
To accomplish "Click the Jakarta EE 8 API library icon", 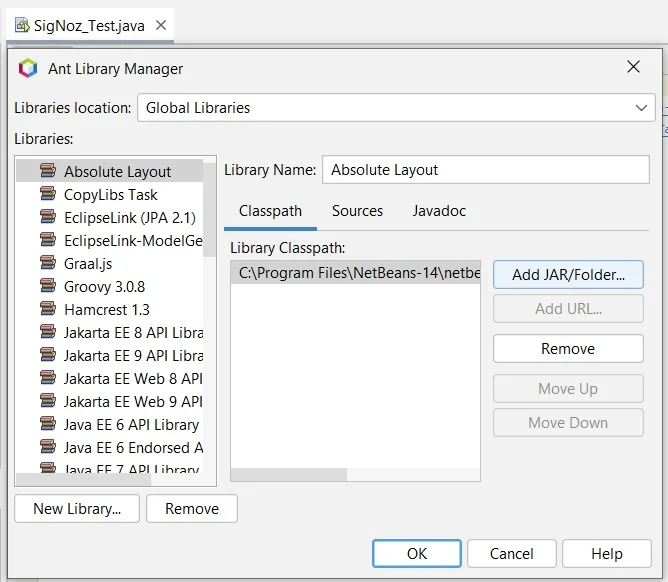I will pos(48,332).
